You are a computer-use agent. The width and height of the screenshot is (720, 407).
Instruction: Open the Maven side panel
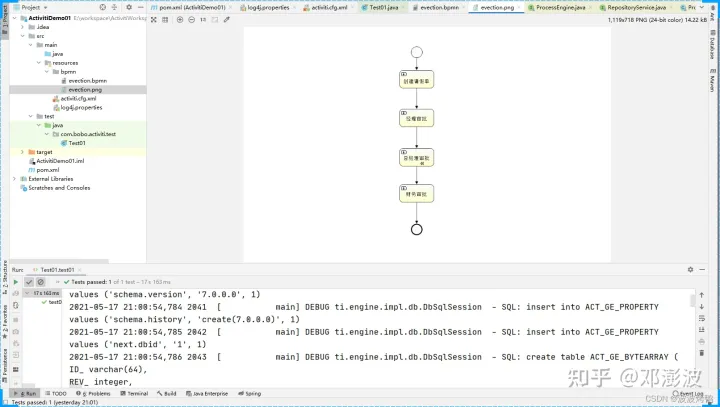[x=712, y=80]
